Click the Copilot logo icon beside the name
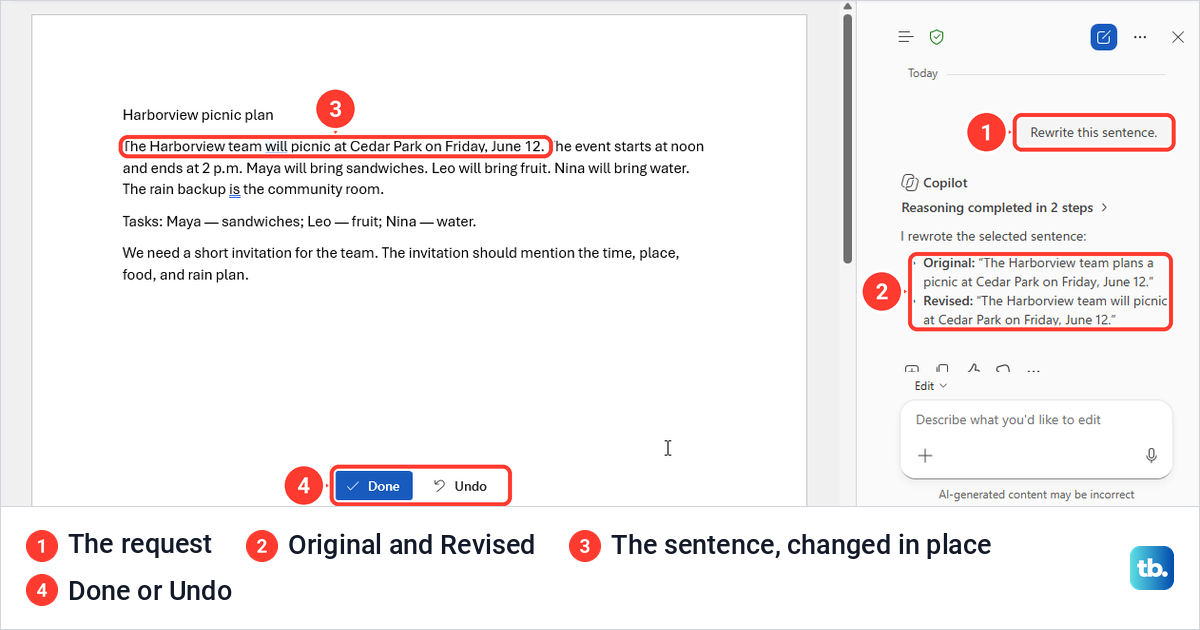This screenshot has width=1200, height=630. [910, 183]
